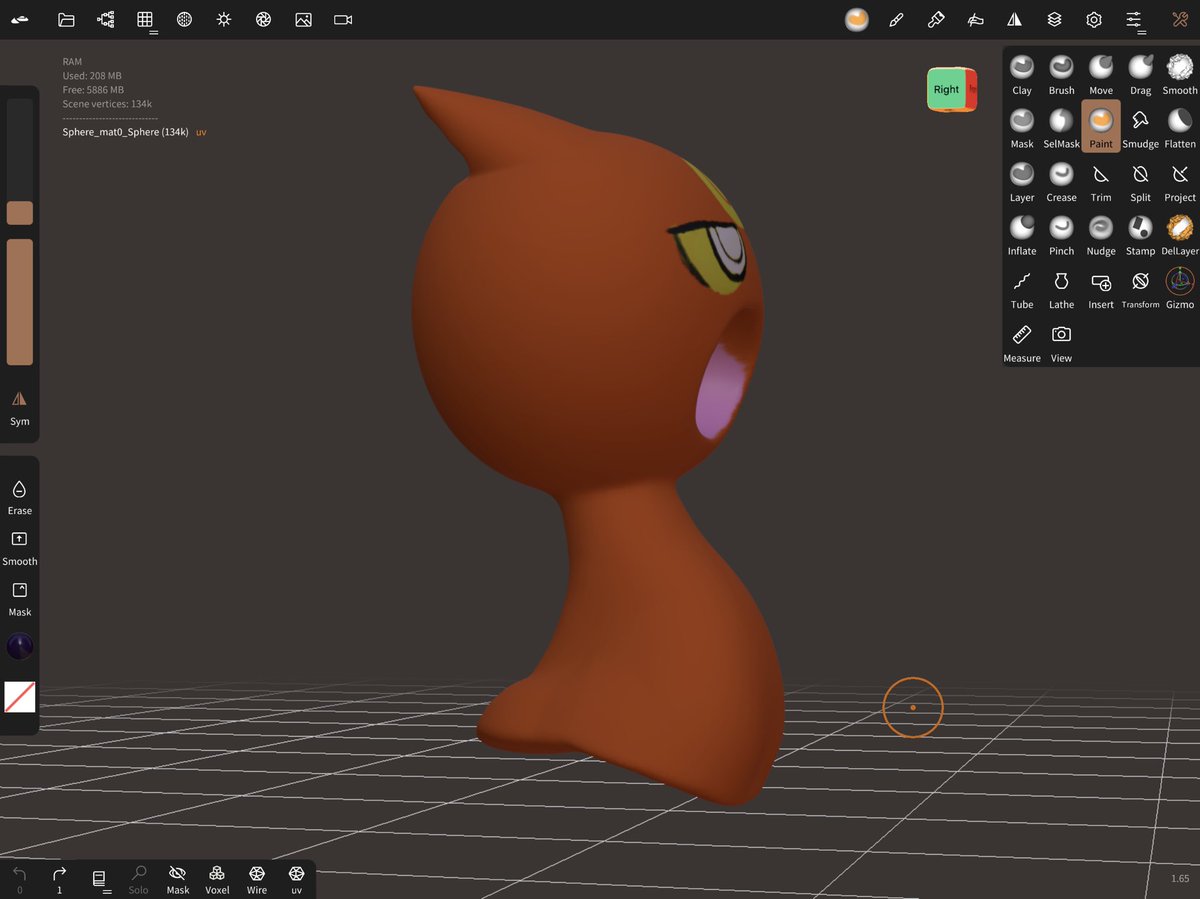Select the Smudge tool
The width and height of the screenshot is (1200, 899).
(x=1140, y=129)
